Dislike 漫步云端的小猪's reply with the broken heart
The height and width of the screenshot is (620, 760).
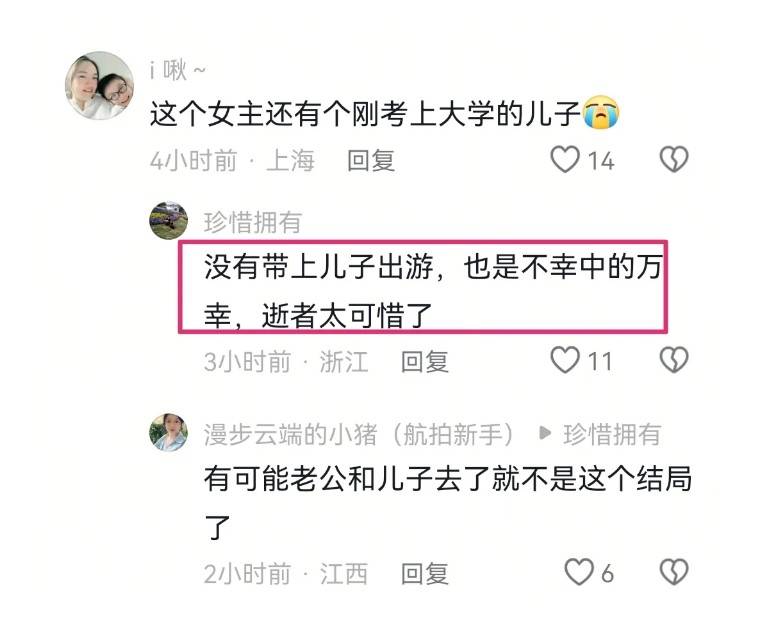tap(674, 572)
